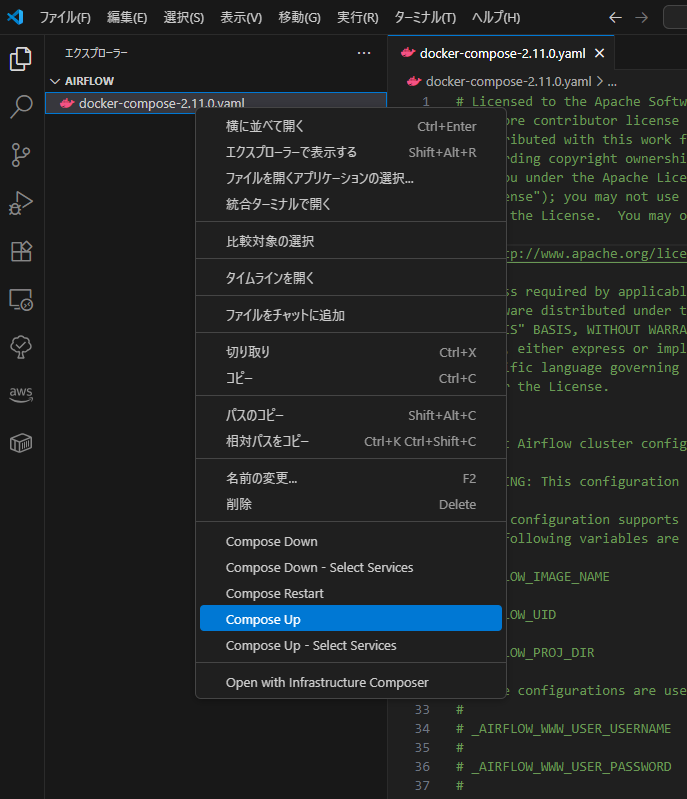Open the ヘルプ(H) menu
Viewport: 687px width, 799px height.
click(495, 18)
